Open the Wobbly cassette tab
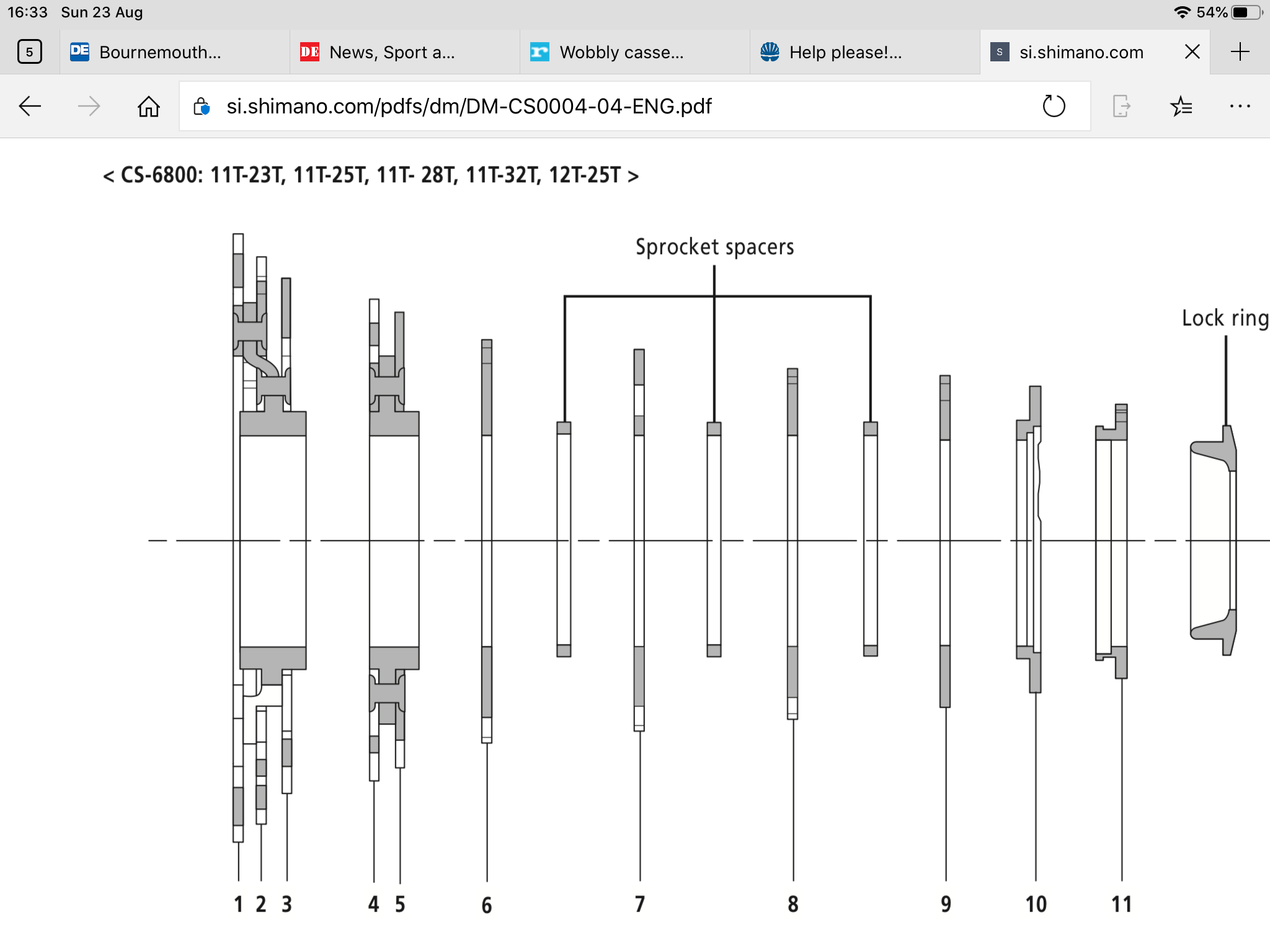 [x=635, y=52]
